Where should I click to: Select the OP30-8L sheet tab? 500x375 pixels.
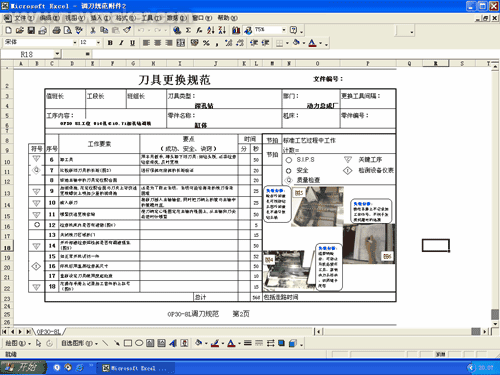[x=49, y=332]
